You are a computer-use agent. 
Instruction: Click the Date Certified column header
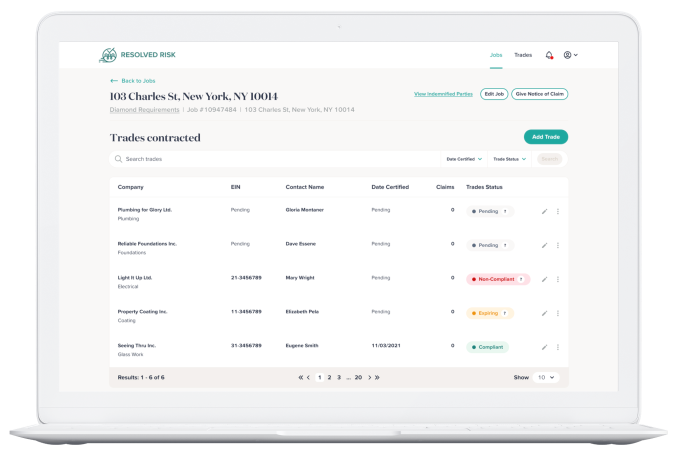tap(390, 187)
